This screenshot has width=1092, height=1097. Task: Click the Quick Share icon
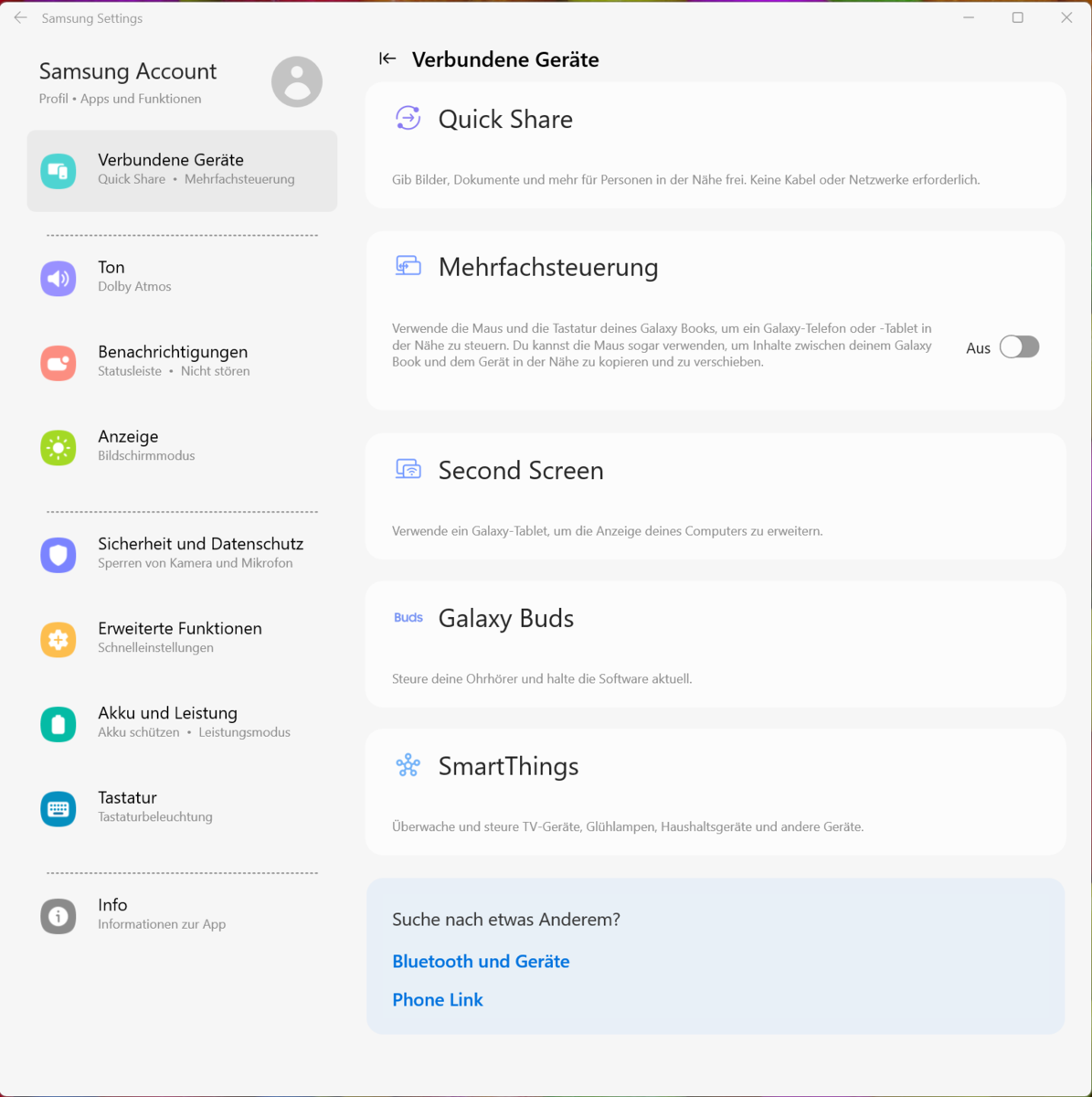408,118
